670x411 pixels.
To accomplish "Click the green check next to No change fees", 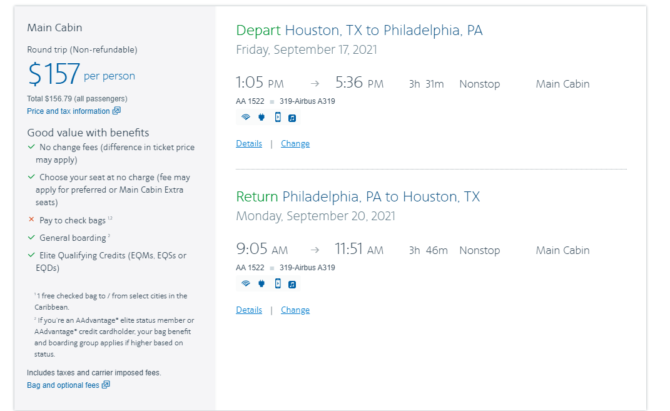I will pyautogui.click(x=31, y=147).
